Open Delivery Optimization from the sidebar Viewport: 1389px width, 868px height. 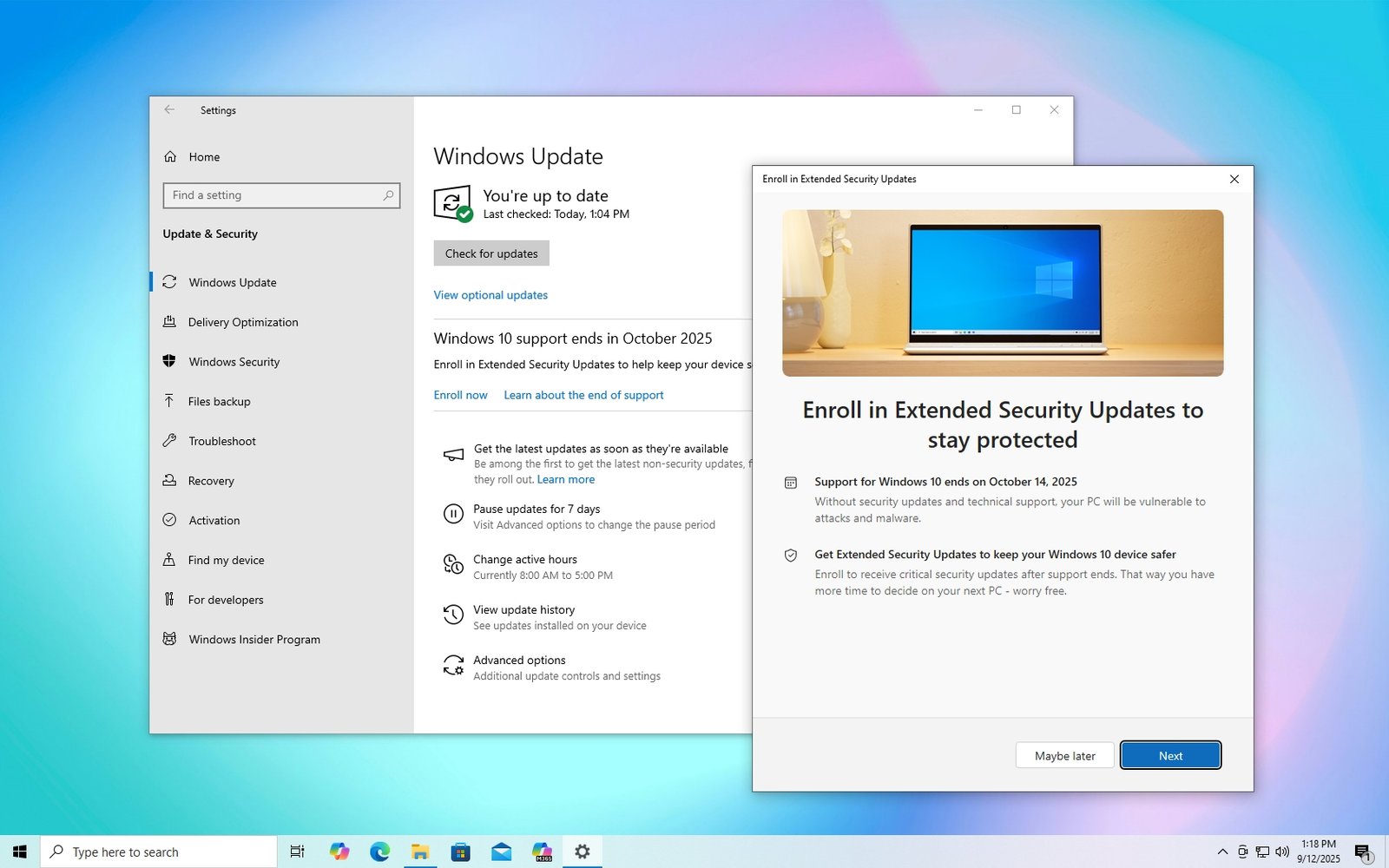(x=242, y=322)
